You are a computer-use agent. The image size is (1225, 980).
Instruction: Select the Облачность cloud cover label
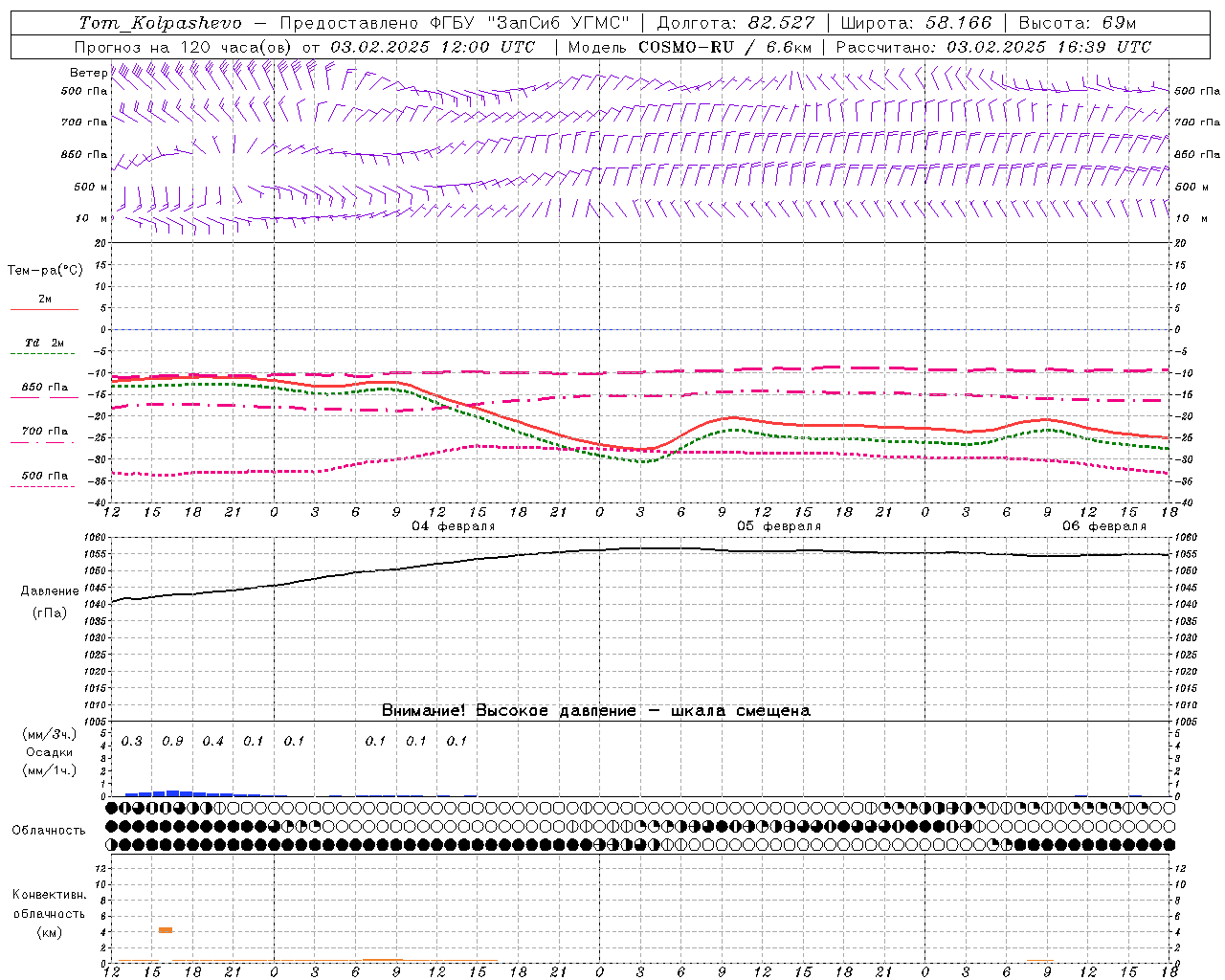click(49, 831)
